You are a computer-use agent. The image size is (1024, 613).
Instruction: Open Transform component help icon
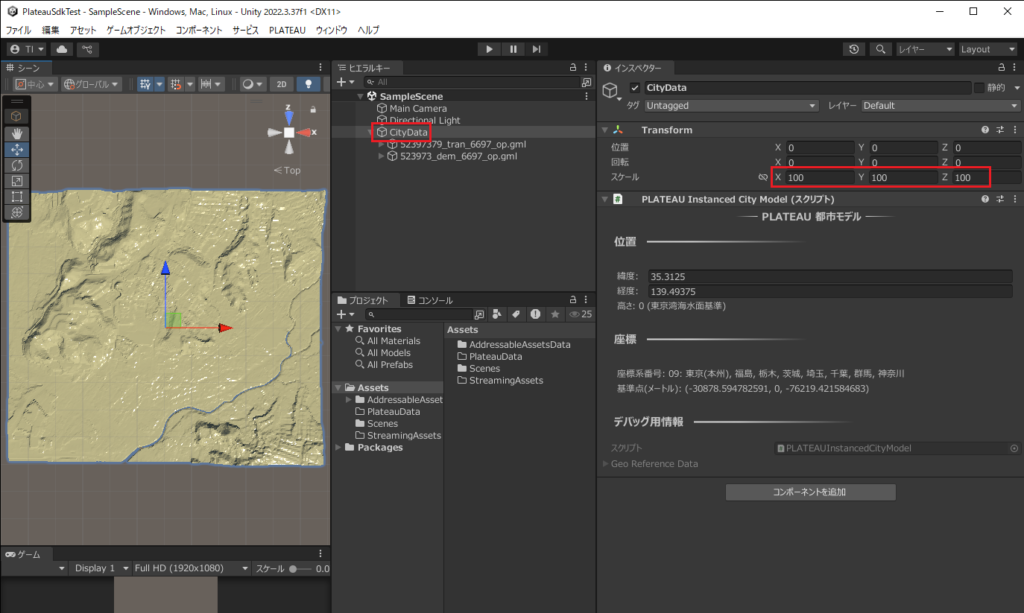coord(985,130)
